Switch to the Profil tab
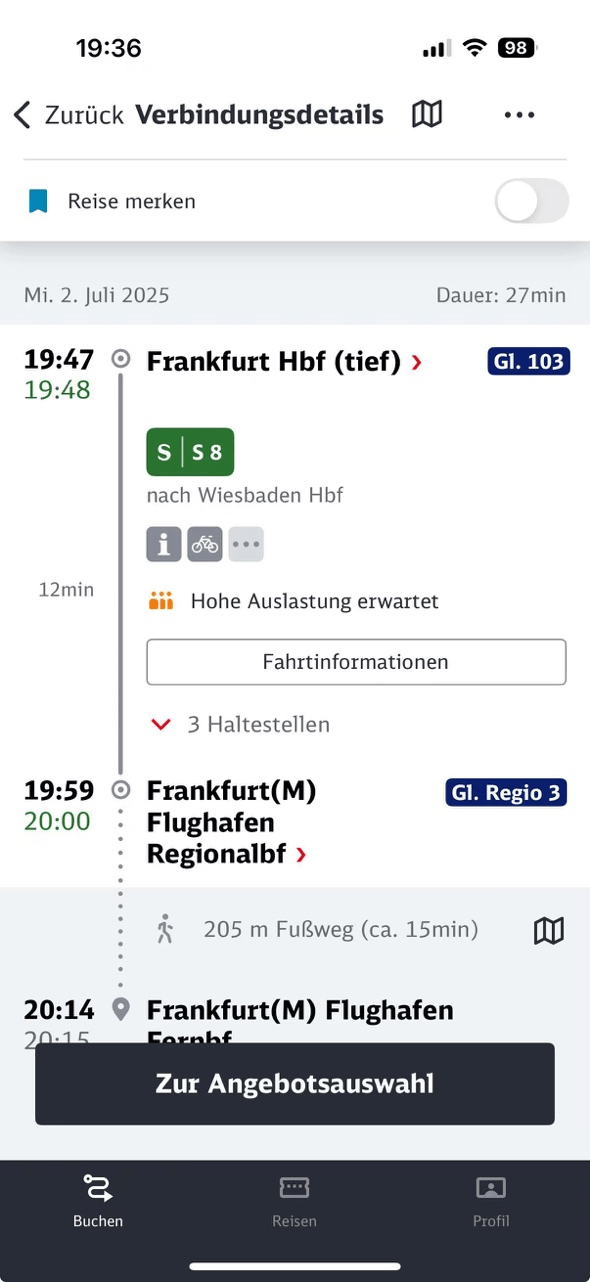590x1282 pixels. coord(491,1201)
